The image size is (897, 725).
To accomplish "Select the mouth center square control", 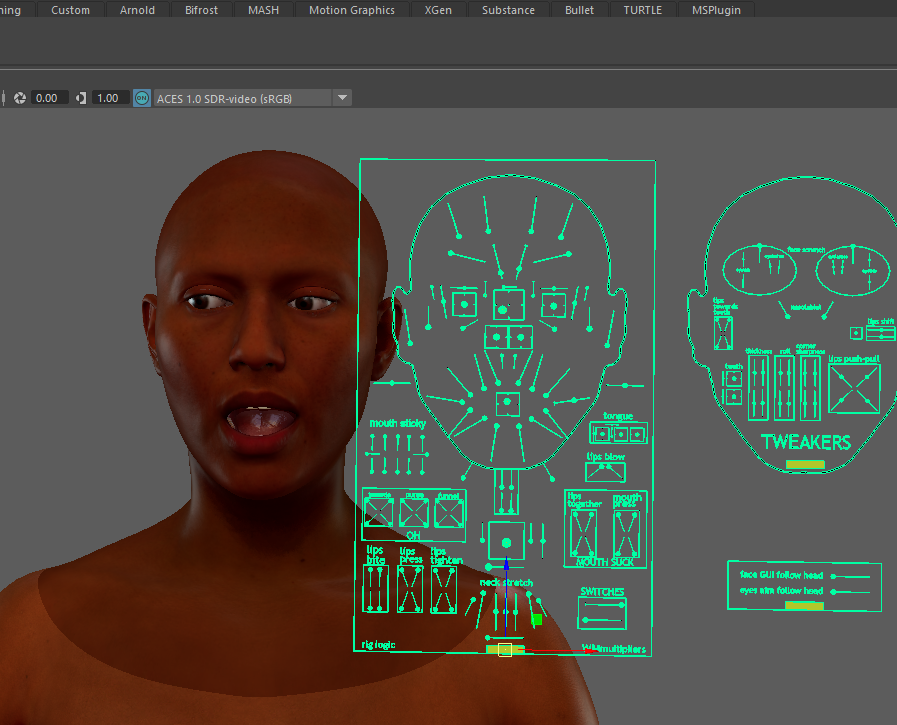I will tap(507, 403).
